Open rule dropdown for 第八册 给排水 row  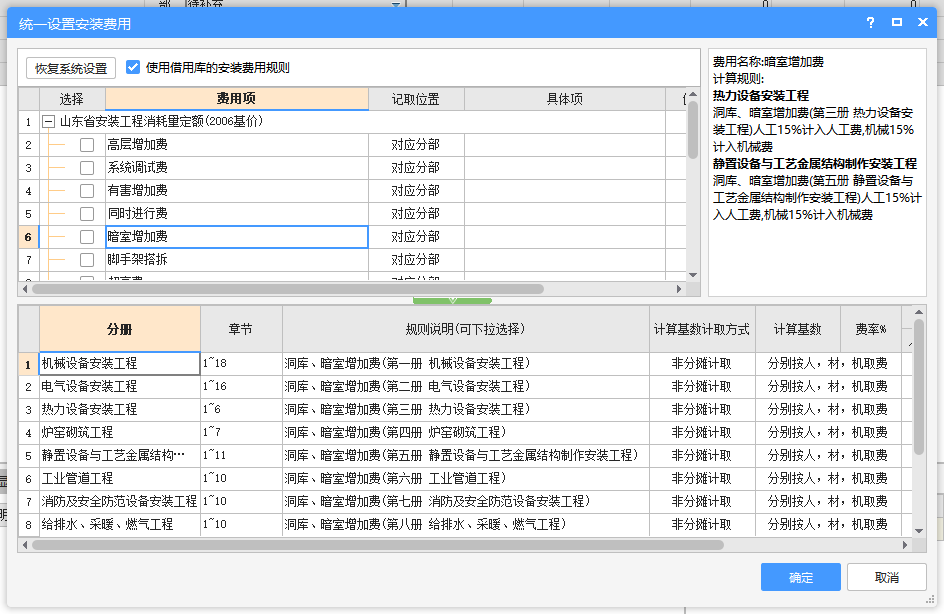coord(465,524)
